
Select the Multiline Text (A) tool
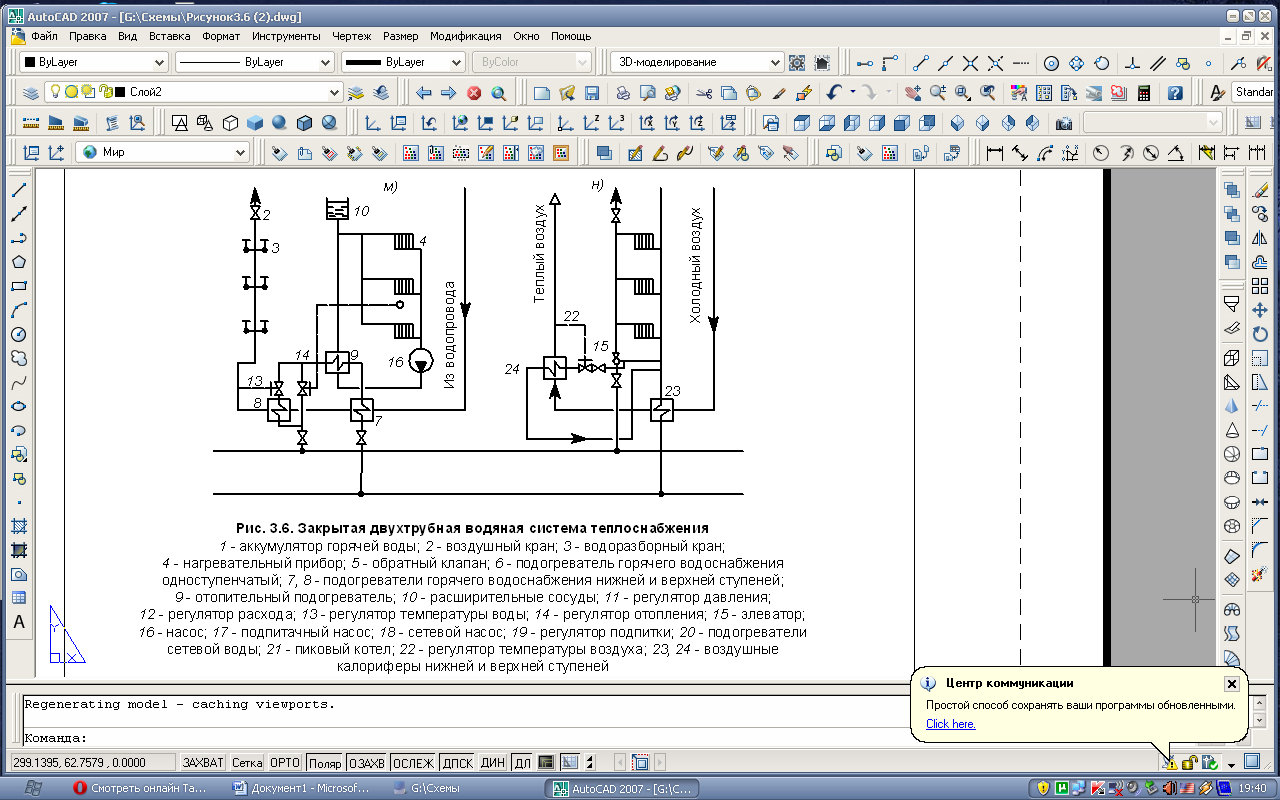point(19,622)
